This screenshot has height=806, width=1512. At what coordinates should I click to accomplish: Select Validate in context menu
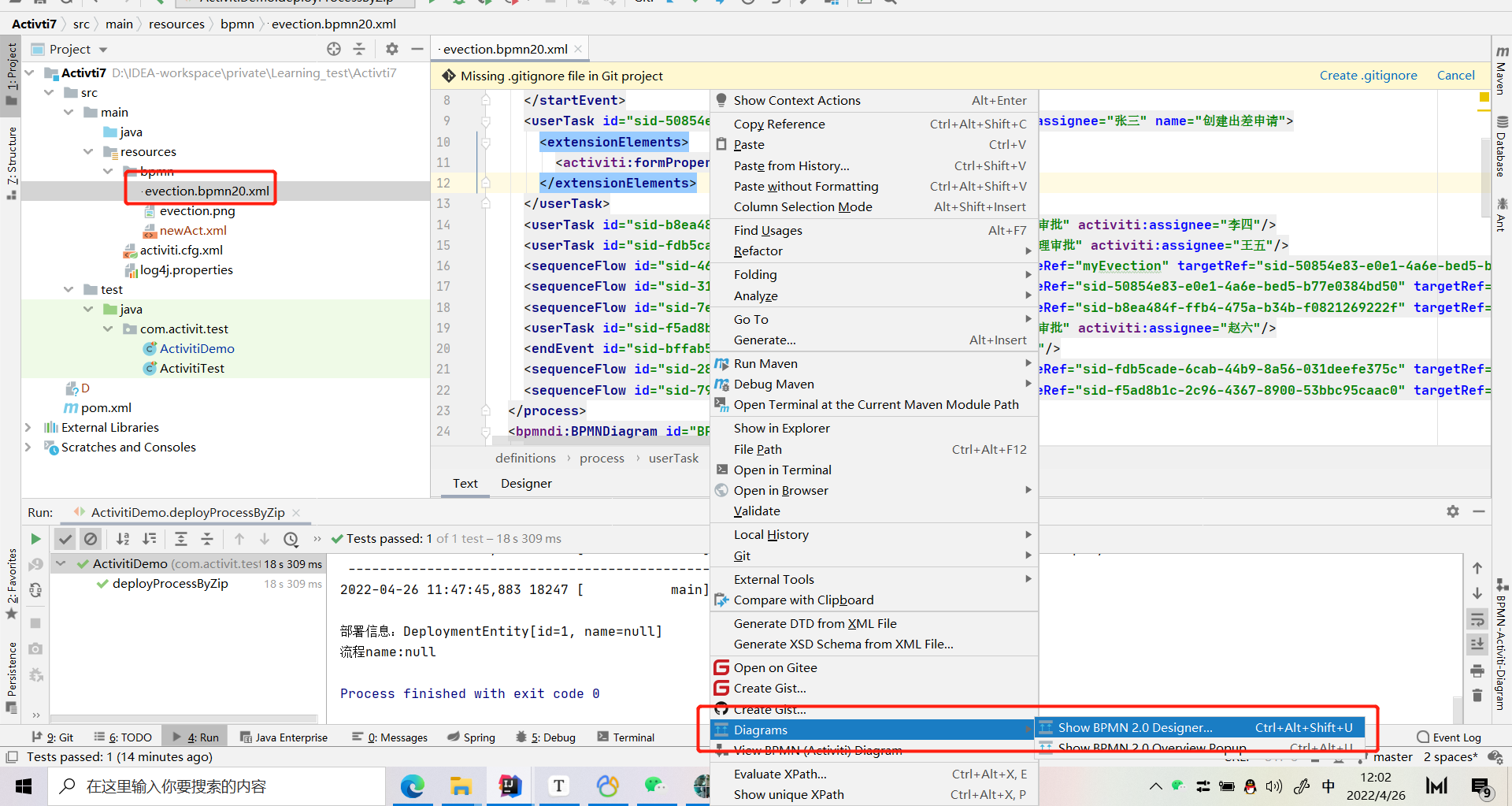pos(874,511)
